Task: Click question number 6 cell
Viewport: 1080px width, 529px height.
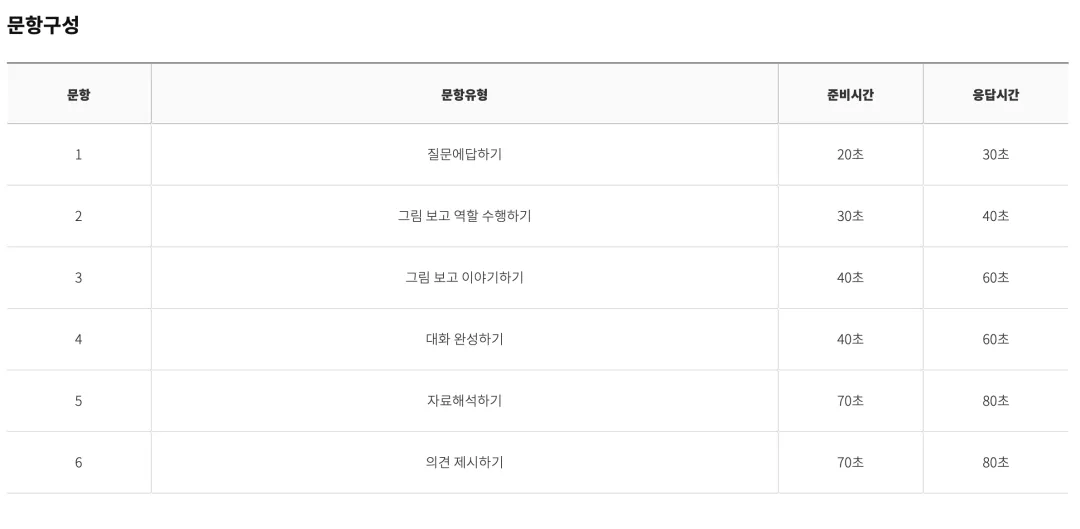Action: point(79,462)
